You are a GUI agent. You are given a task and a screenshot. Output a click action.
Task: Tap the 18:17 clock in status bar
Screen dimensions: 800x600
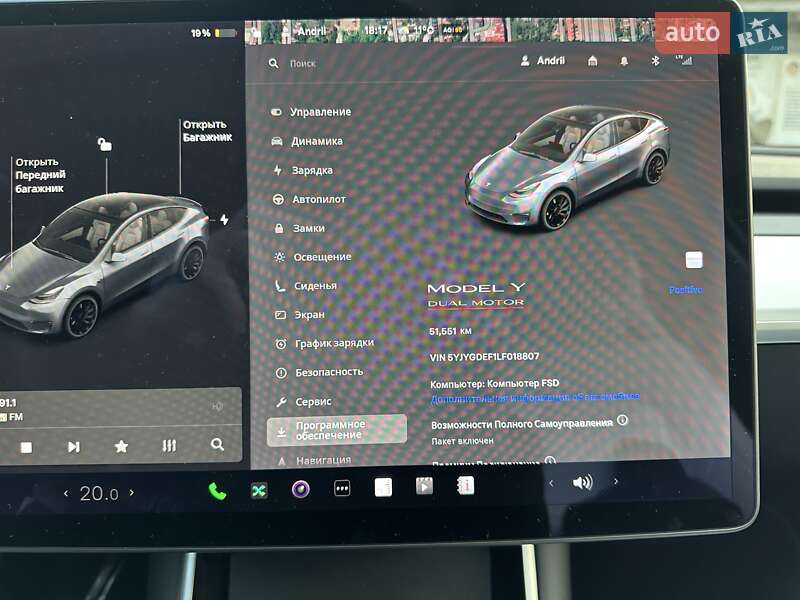click(x=376, y=31)
